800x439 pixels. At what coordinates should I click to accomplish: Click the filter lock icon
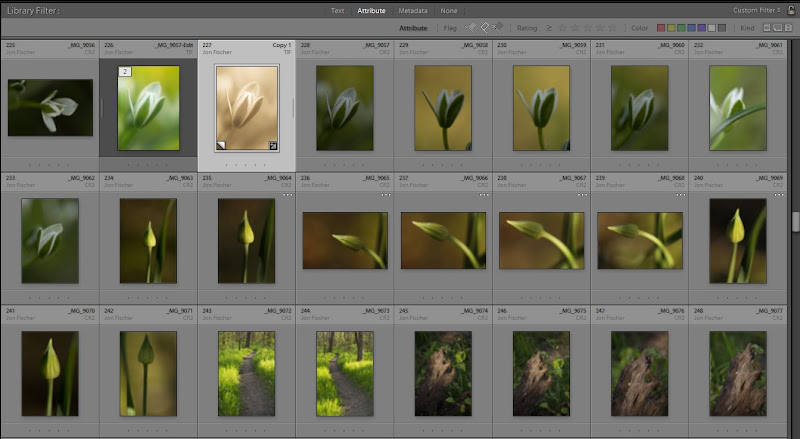coord(791,10)
